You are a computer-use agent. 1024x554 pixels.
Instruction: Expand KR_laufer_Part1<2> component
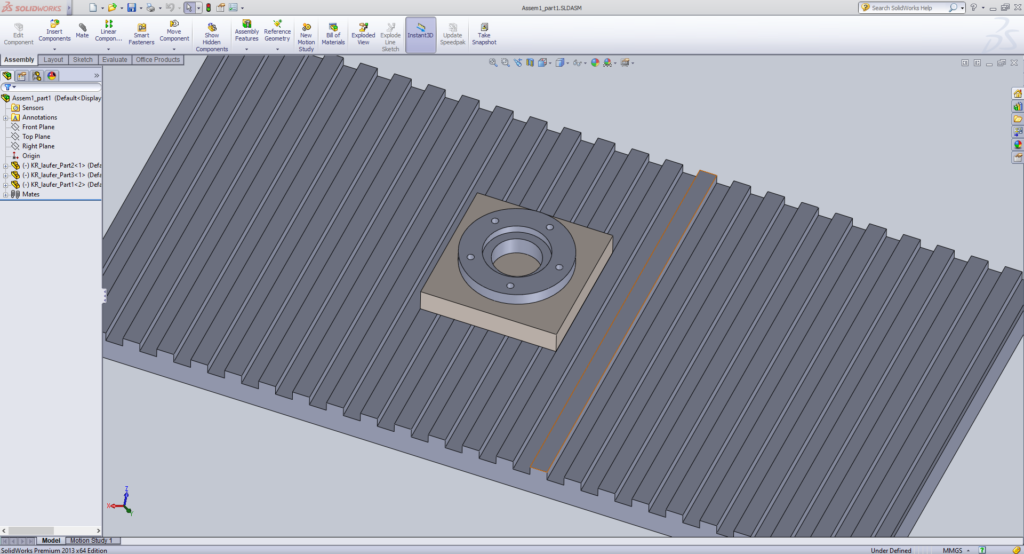6,185
